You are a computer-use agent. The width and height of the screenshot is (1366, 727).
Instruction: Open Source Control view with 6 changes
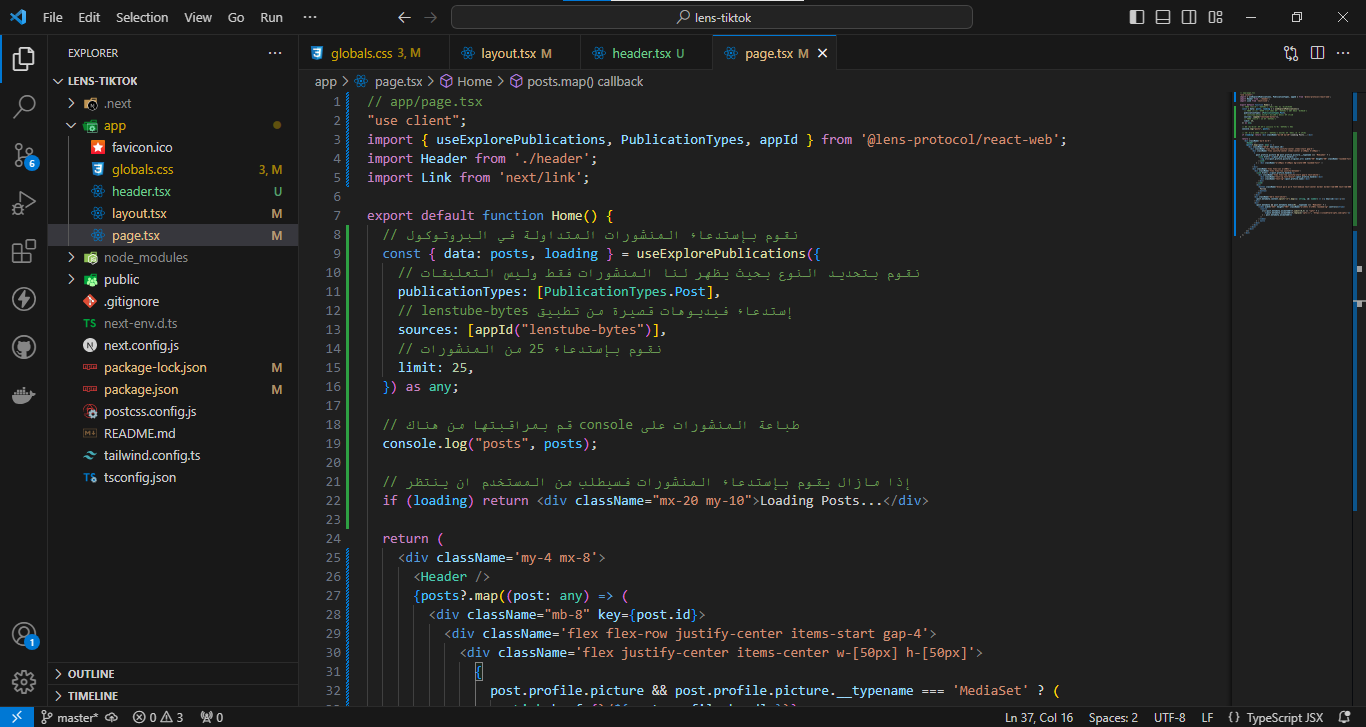(x=24, y=154)
